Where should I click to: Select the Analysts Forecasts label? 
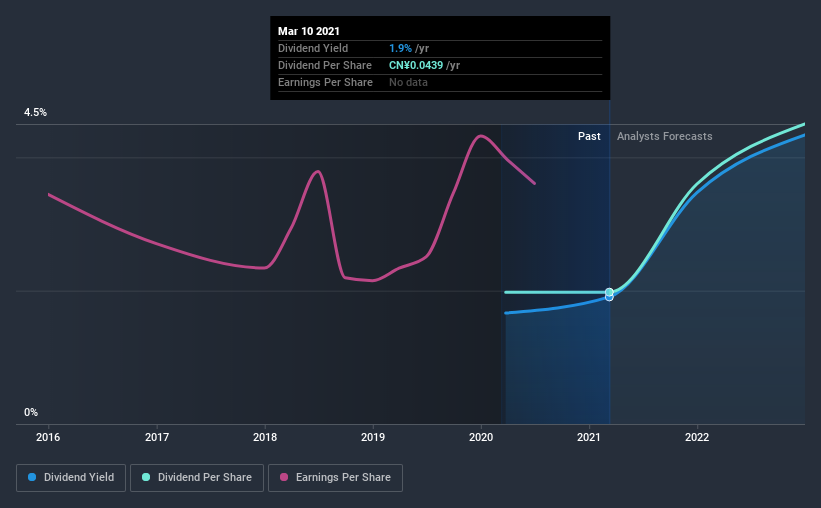(x=664, y=136)
